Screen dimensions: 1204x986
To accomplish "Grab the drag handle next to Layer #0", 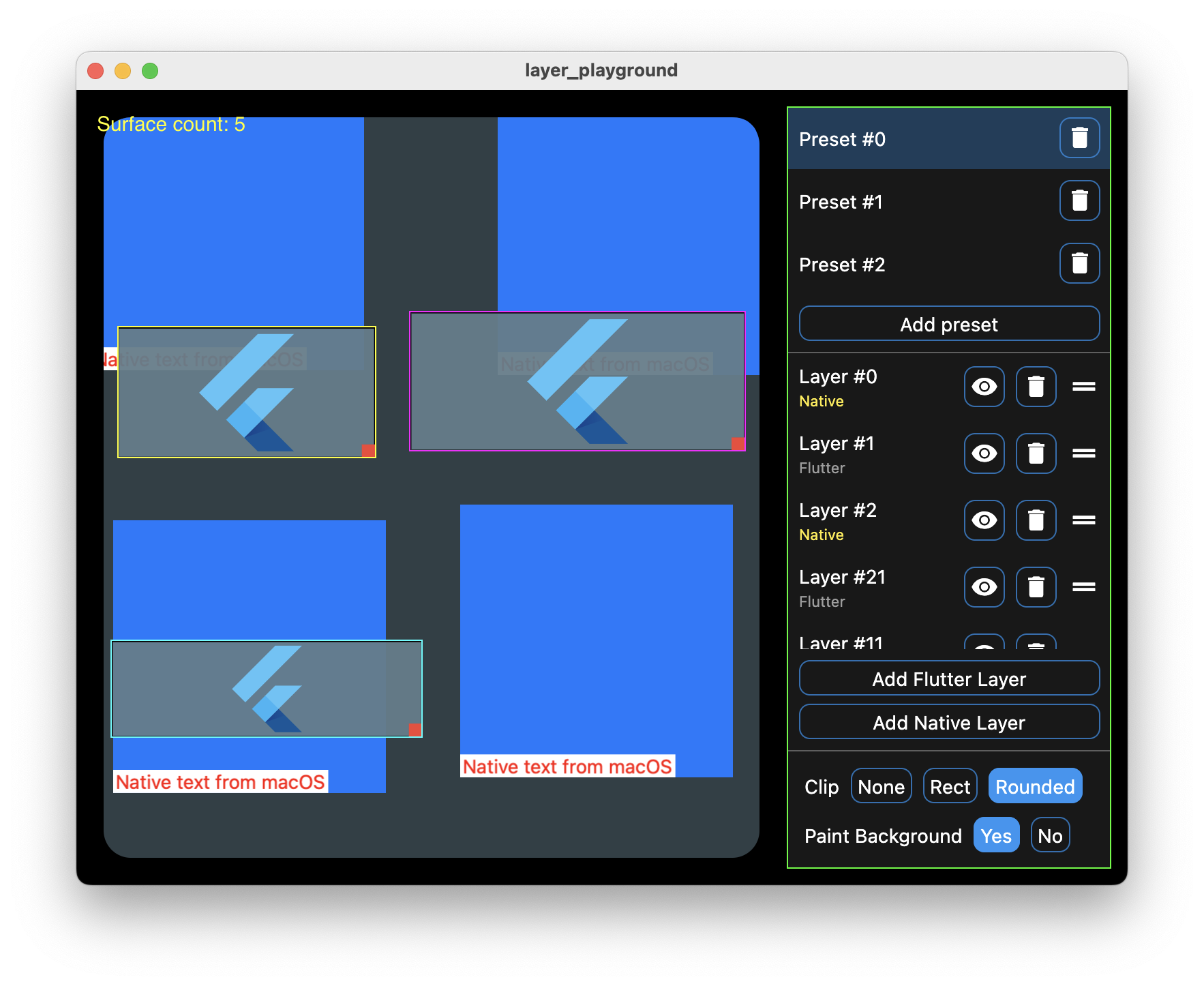I will [x=1083, y=387].
